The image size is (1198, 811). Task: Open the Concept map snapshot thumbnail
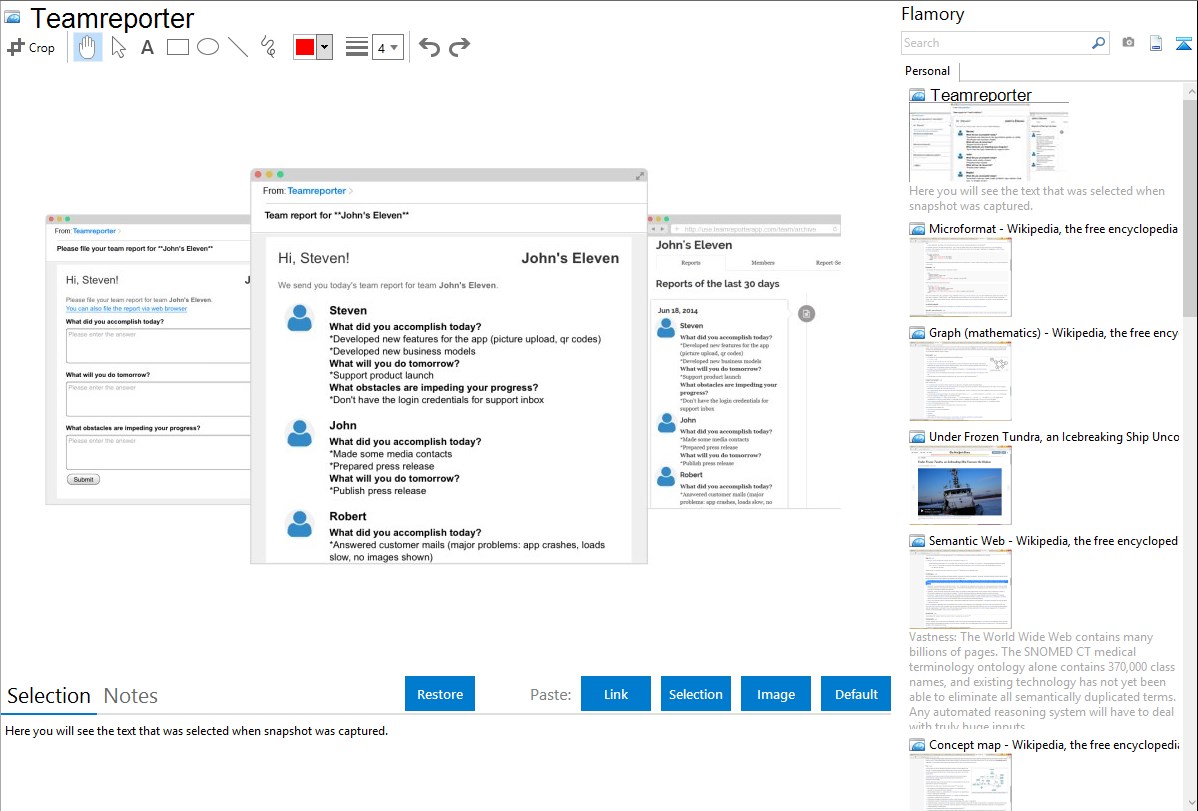pos(960,782)
